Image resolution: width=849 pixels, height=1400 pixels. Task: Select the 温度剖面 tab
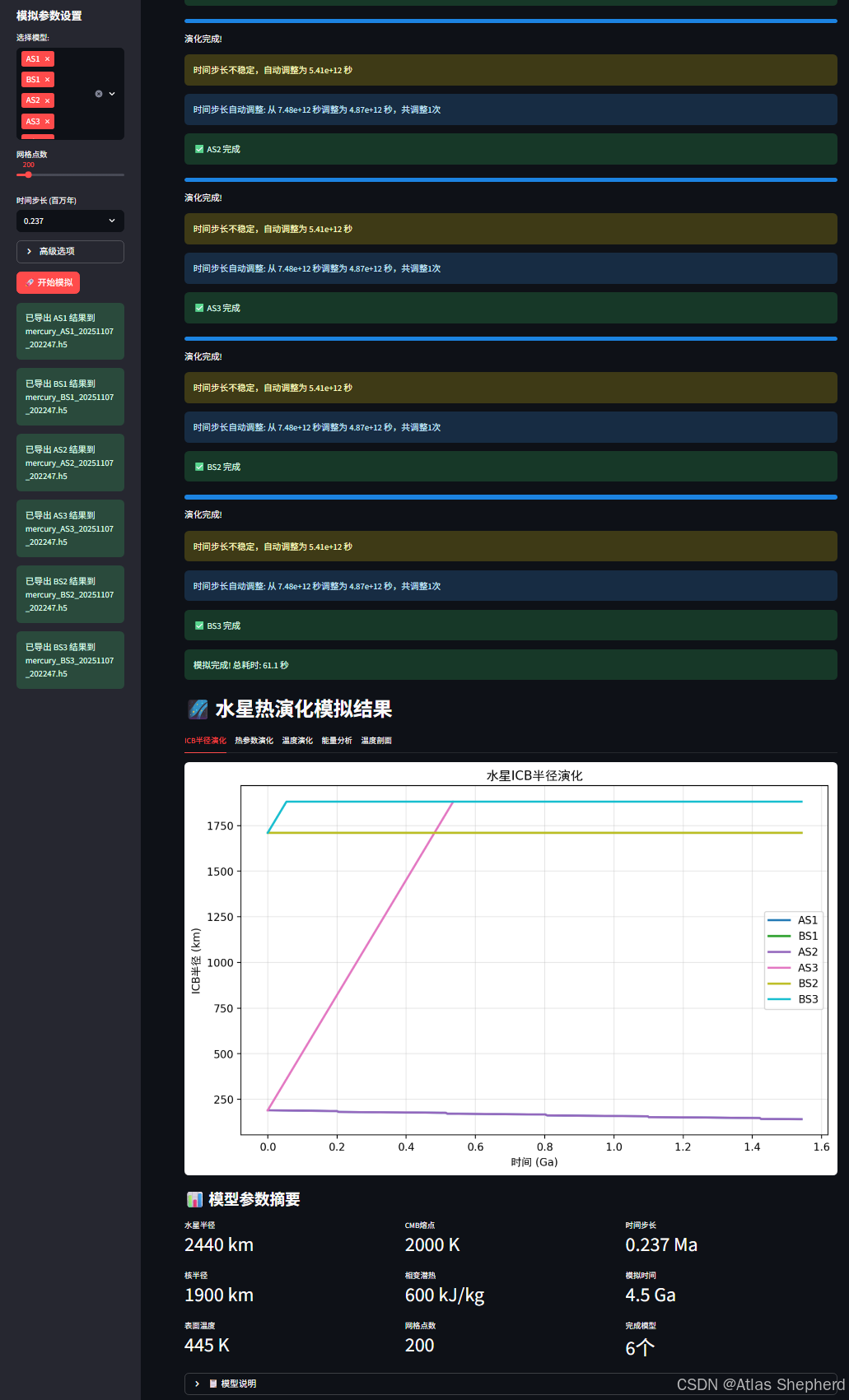pyautogui.click(x=376, y=741)
